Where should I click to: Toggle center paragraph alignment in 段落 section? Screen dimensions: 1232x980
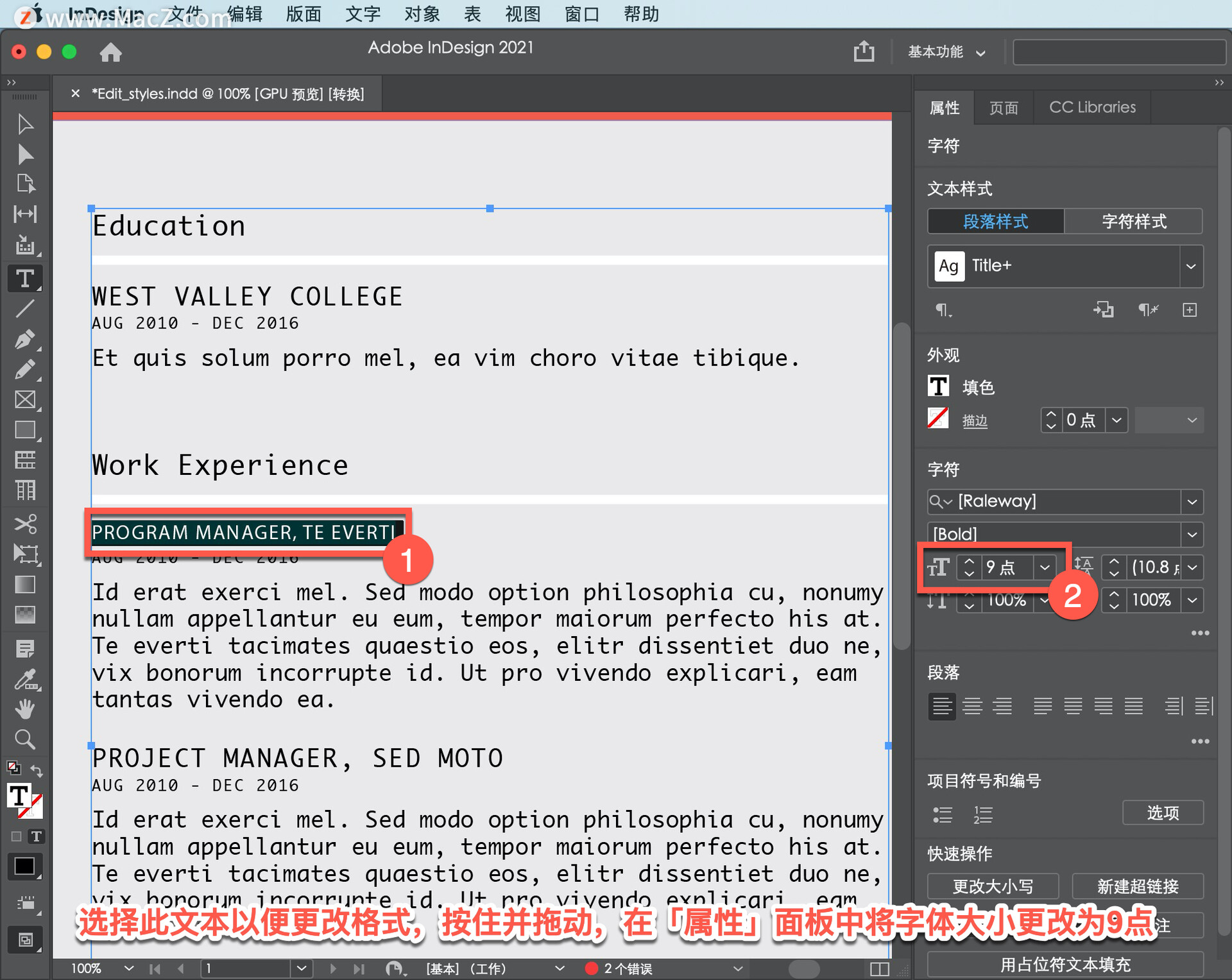972,706
